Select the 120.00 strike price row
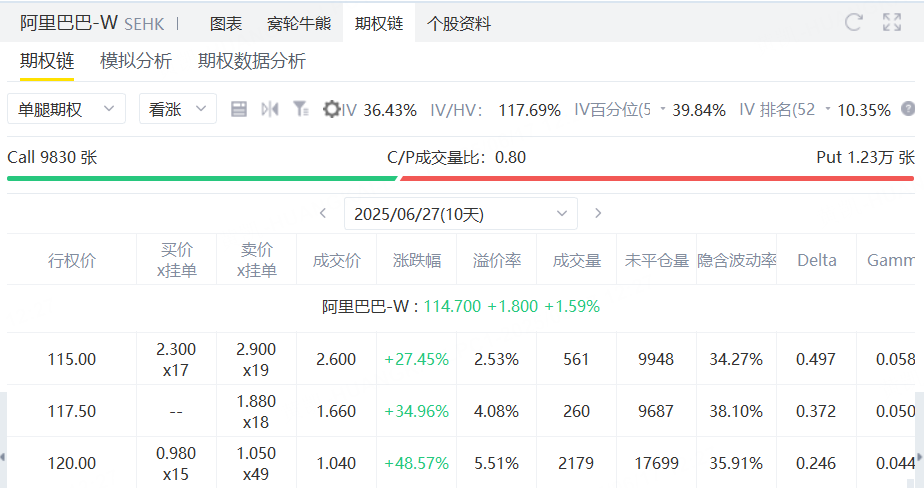The width and height of the screenshot is (924, 488). coord(461,463)
